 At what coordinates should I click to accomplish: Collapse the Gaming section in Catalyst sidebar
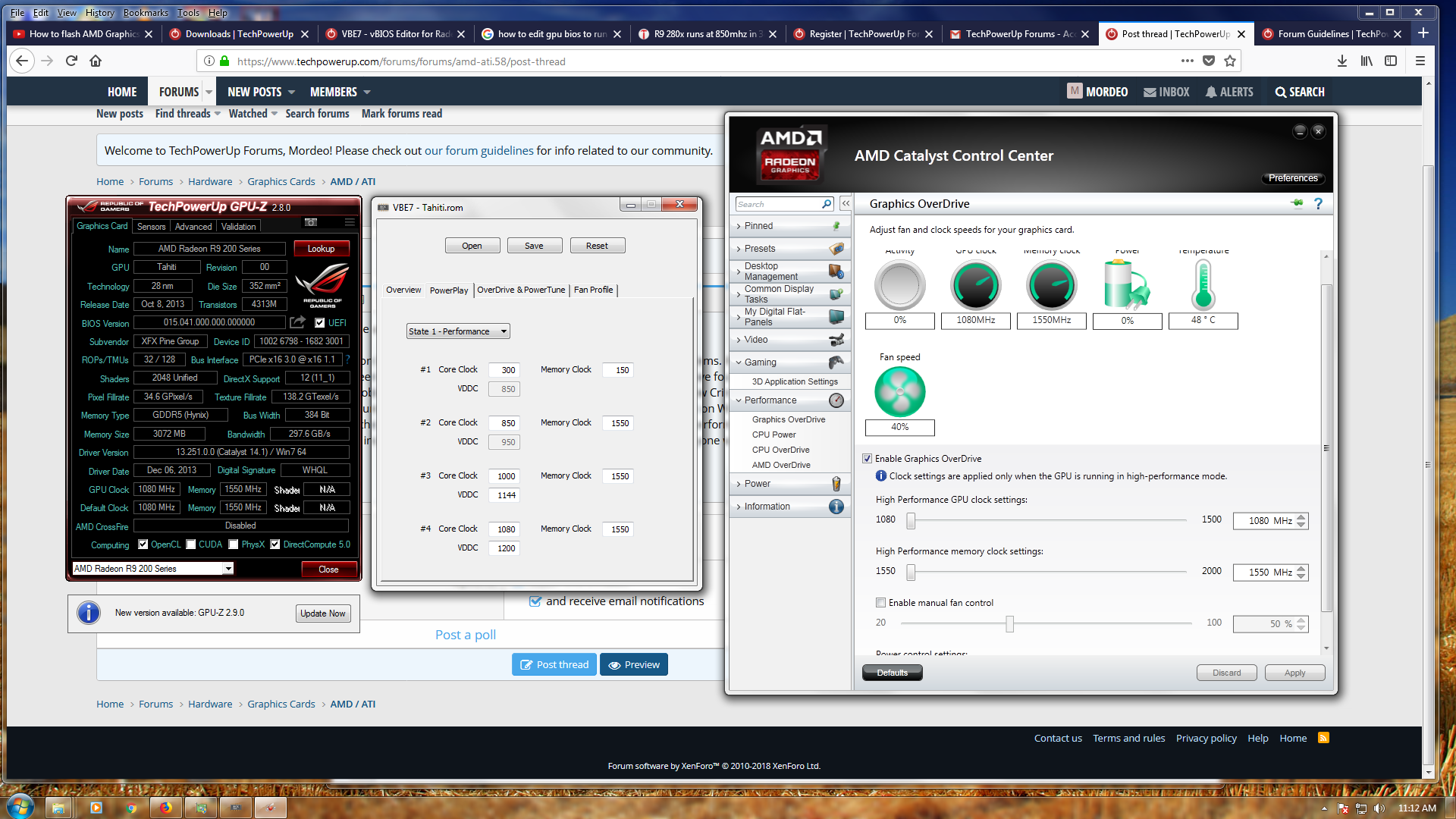[x=738, y=362]
